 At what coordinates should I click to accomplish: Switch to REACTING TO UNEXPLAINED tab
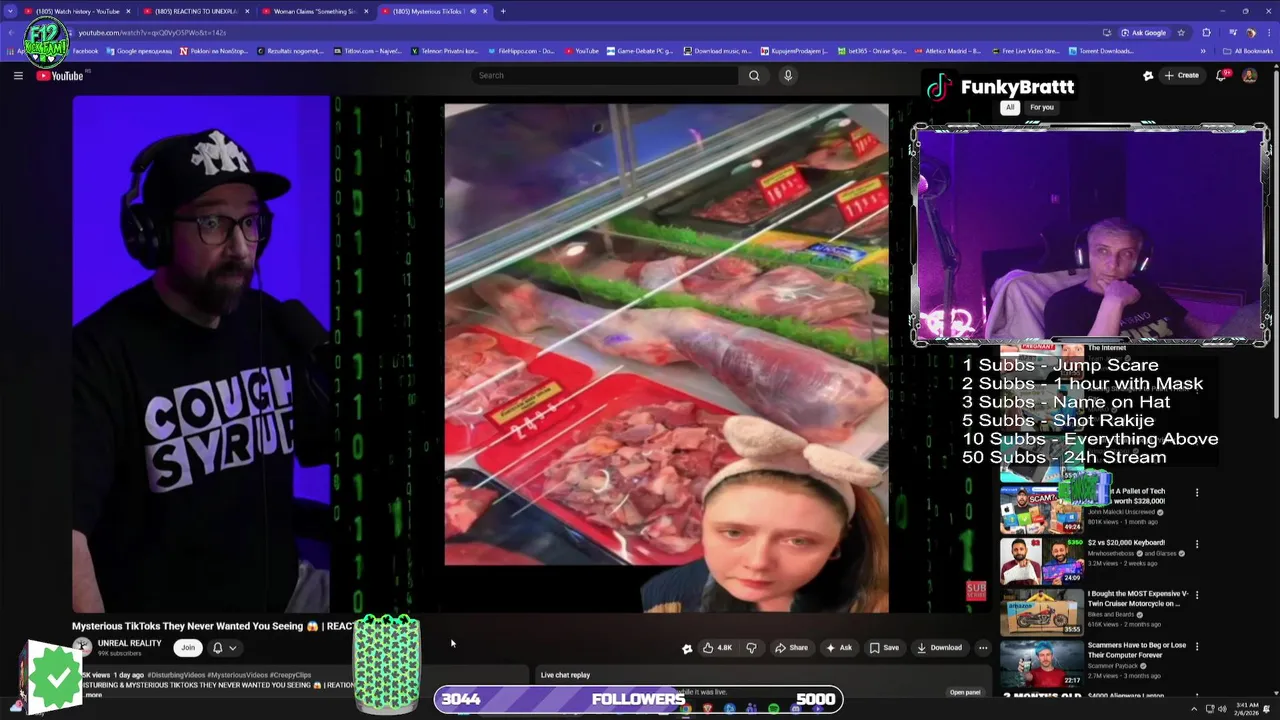coord(195,11)
